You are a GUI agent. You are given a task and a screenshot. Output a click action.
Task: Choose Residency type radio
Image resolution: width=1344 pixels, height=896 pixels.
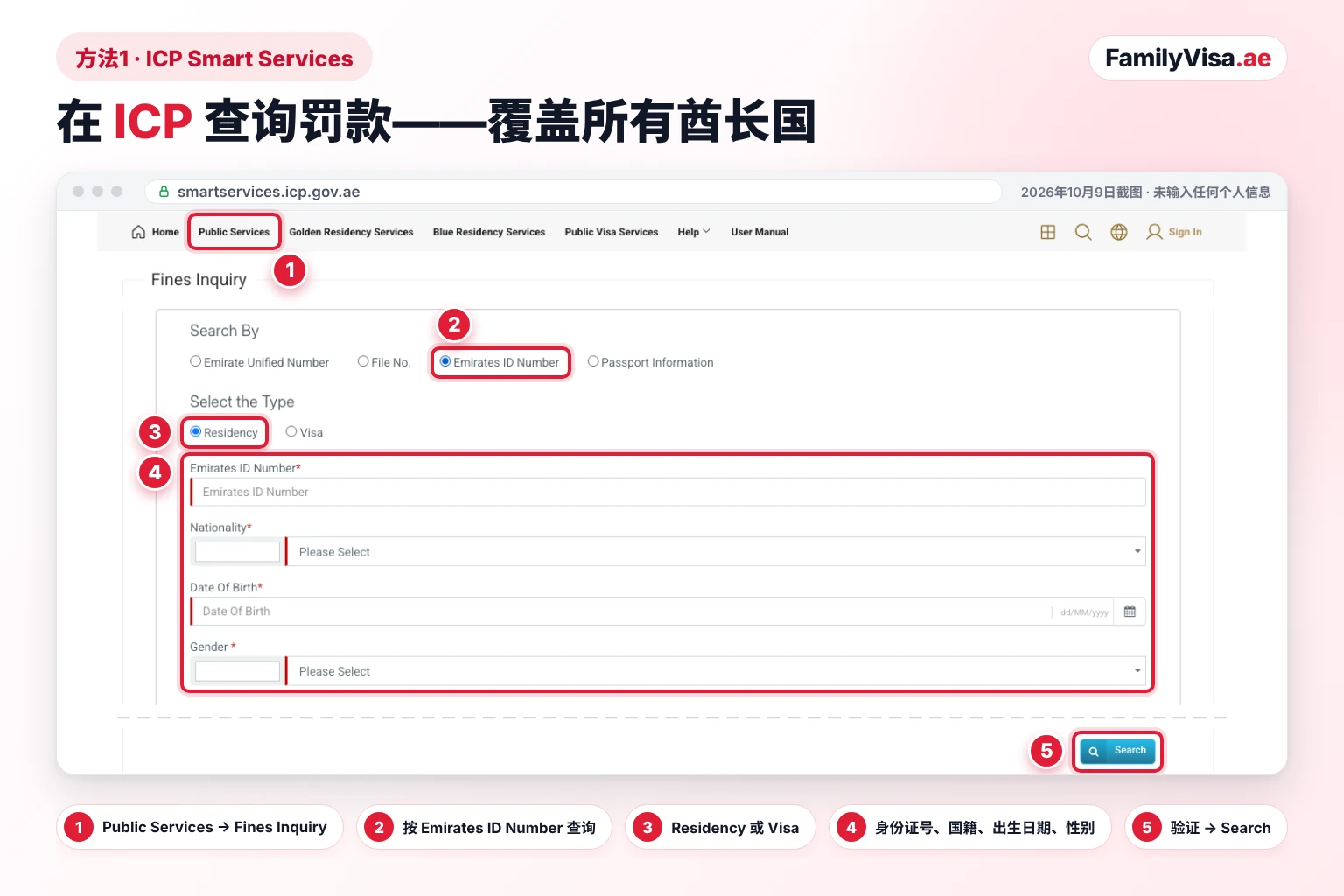click(x=196, y=431)
